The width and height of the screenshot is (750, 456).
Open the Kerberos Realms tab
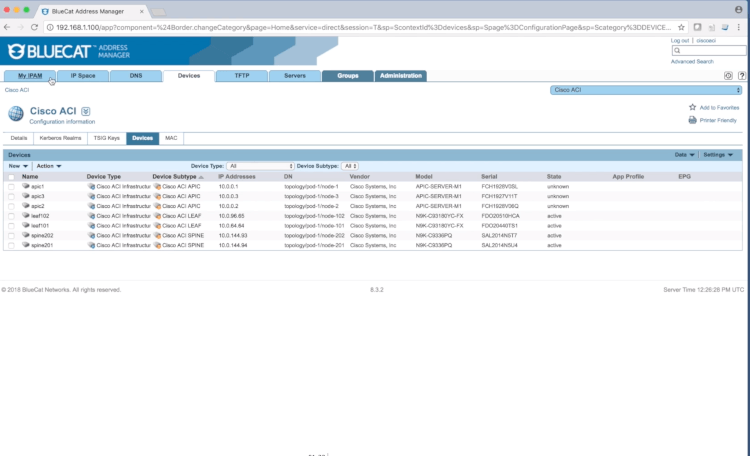coord(60,137)
